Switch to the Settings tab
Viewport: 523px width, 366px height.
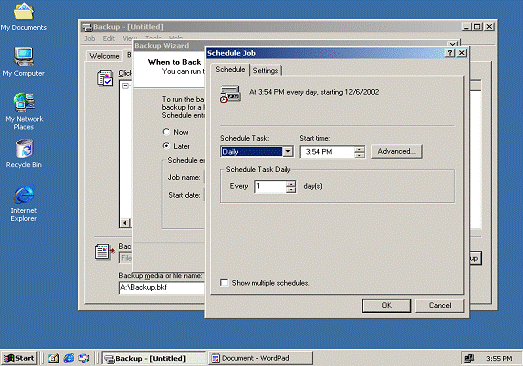[266, 70]
